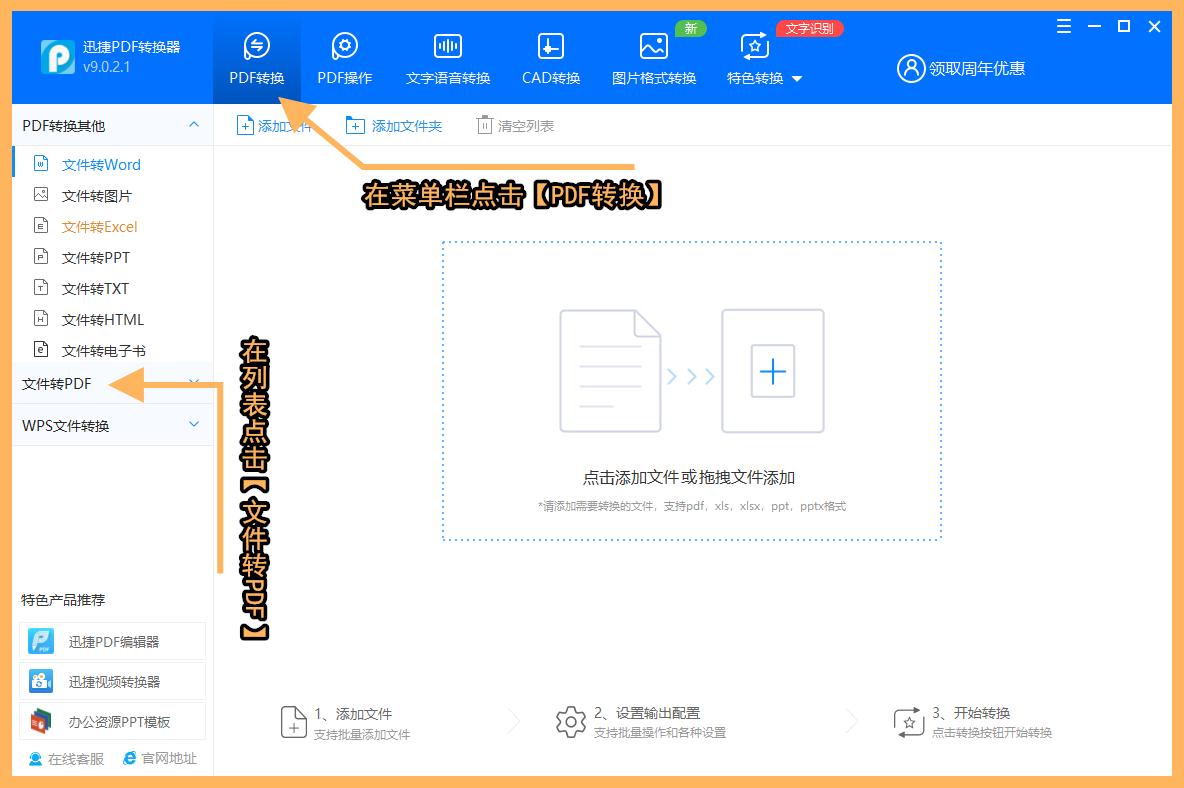The width and height of the screenshot is (1184, 788).
Task: Click the dotted area to add files
Action: (x=692, y=390)
